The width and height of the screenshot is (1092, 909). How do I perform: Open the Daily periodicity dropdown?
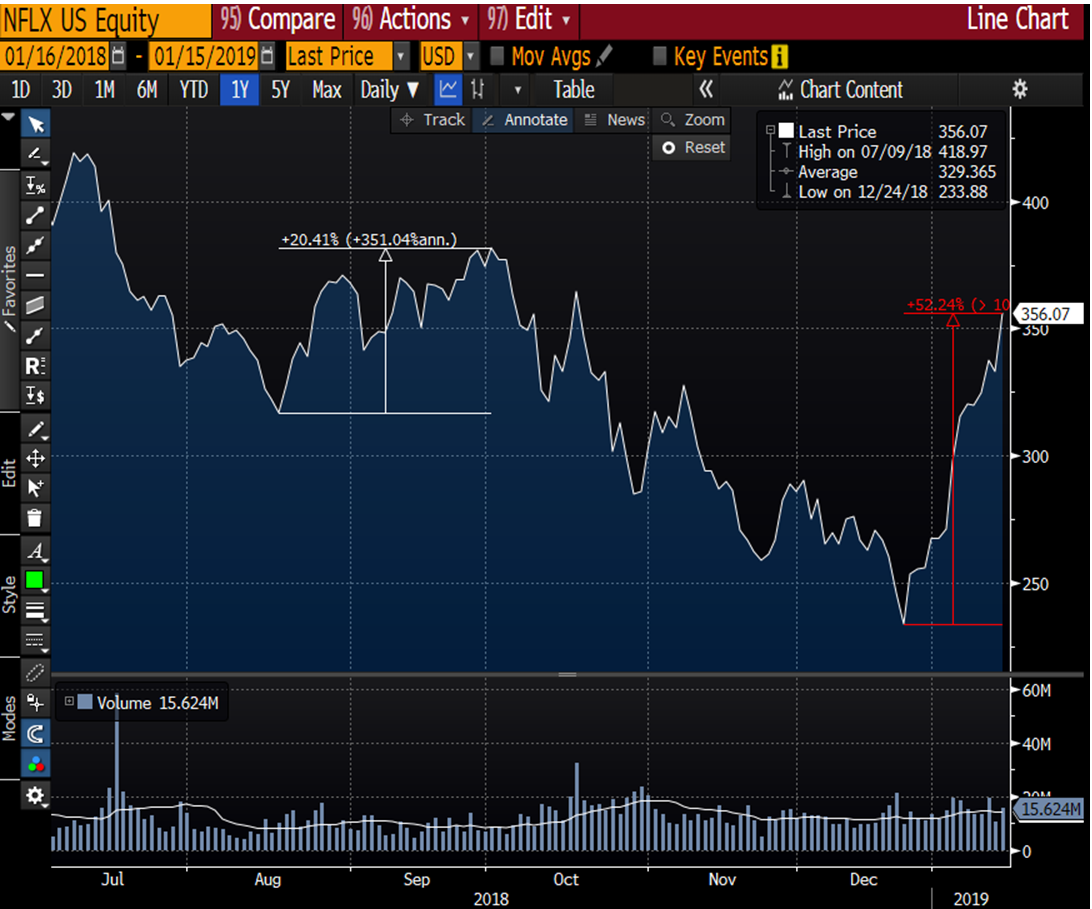point(390,90)
